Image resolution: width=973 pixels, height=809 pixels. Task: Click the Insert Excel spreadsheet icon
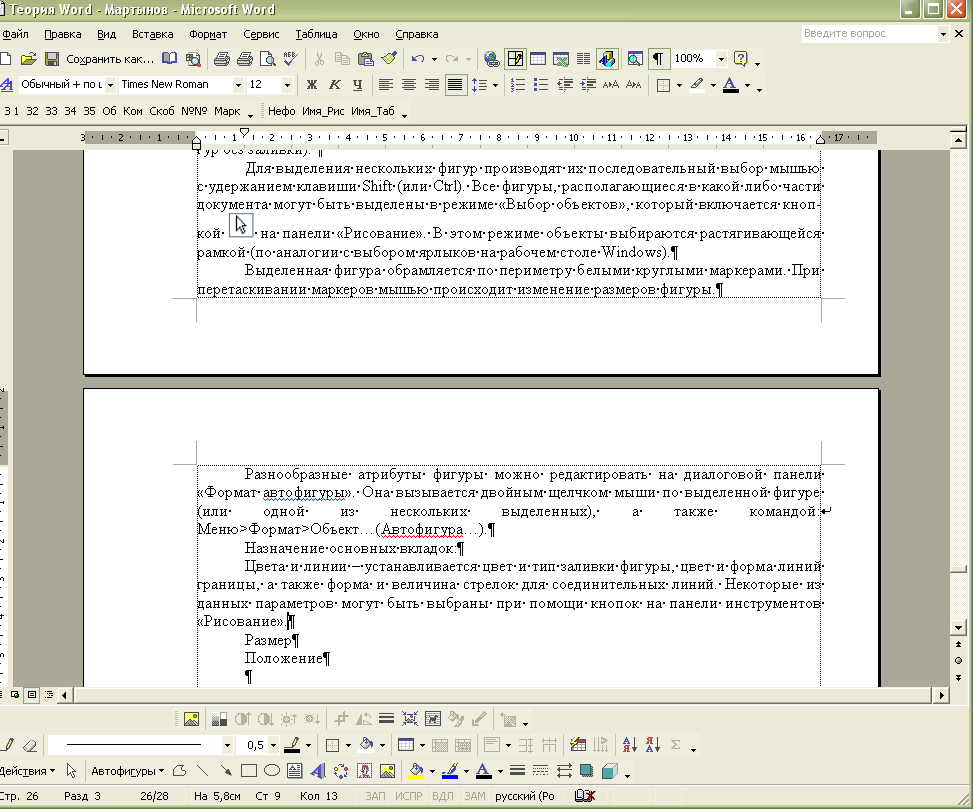(561, 59)
